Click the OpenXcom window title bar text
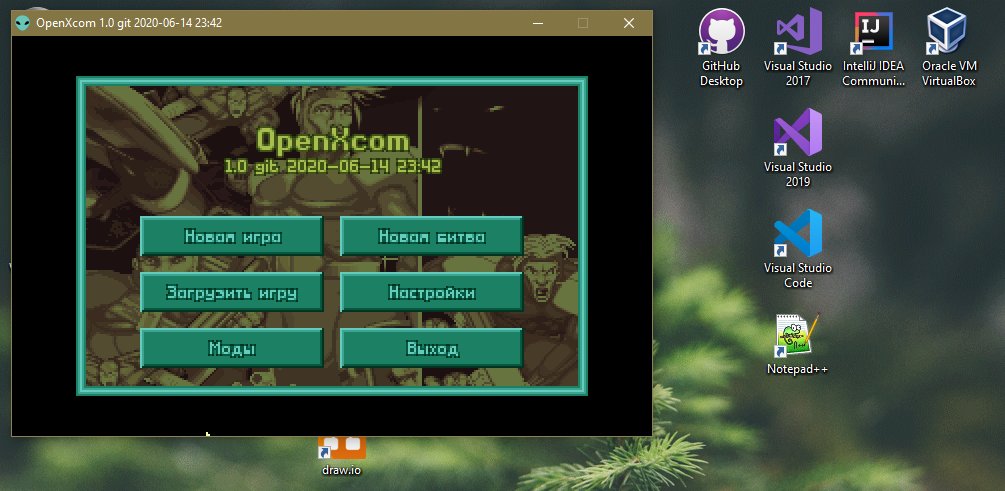The width and height of the screenshot is (1005, 491). tap(129, 23)
